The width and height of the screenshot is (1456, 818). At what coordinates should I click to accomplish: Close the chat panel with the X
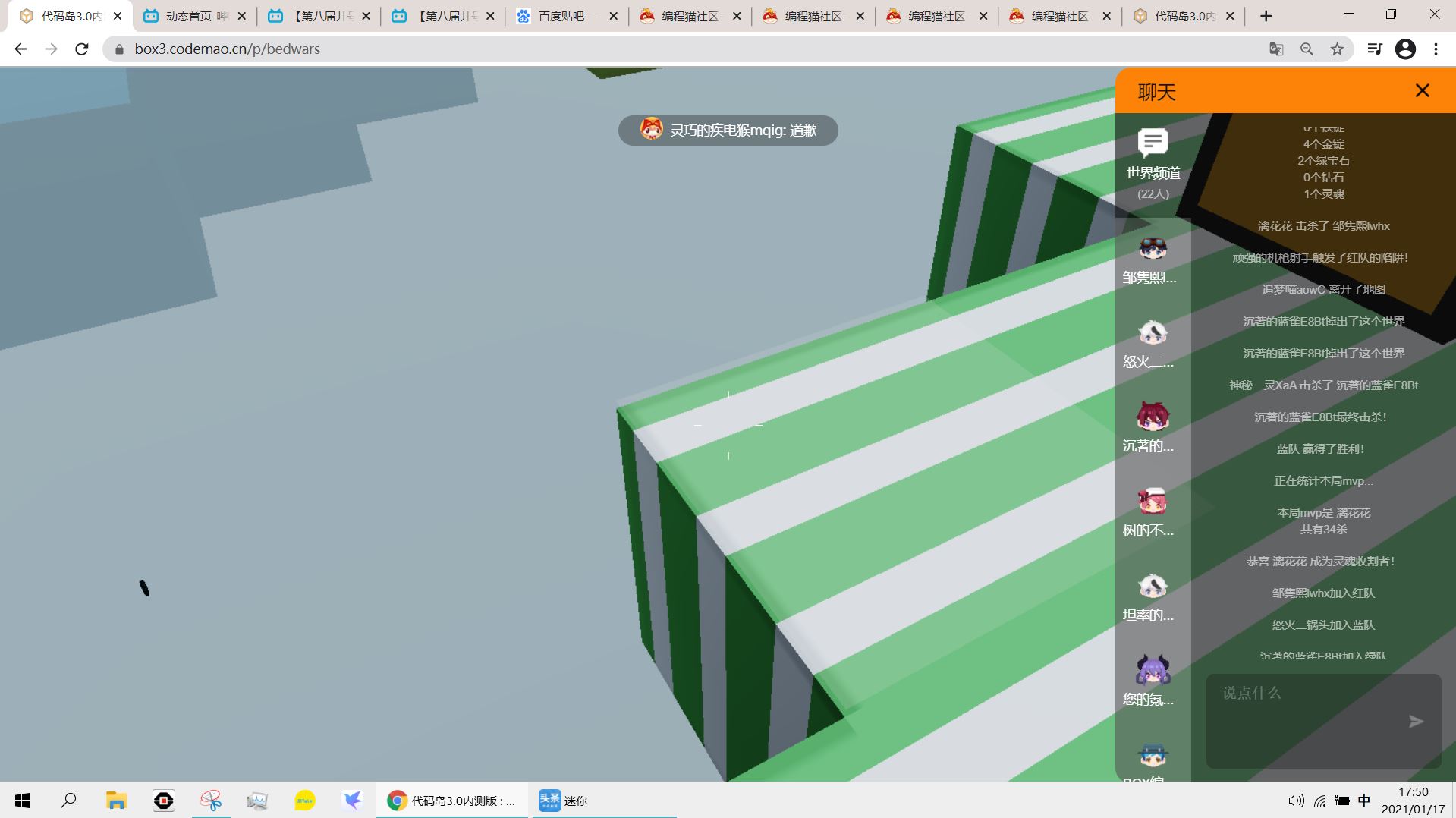click(1422, 91)
